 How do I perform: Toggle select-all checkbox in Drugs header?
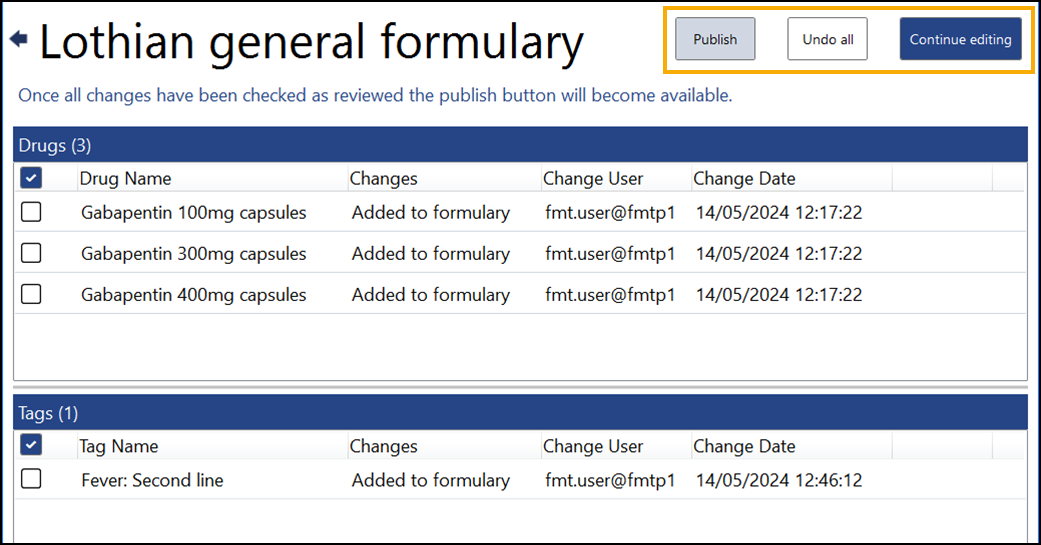(31, 178)
